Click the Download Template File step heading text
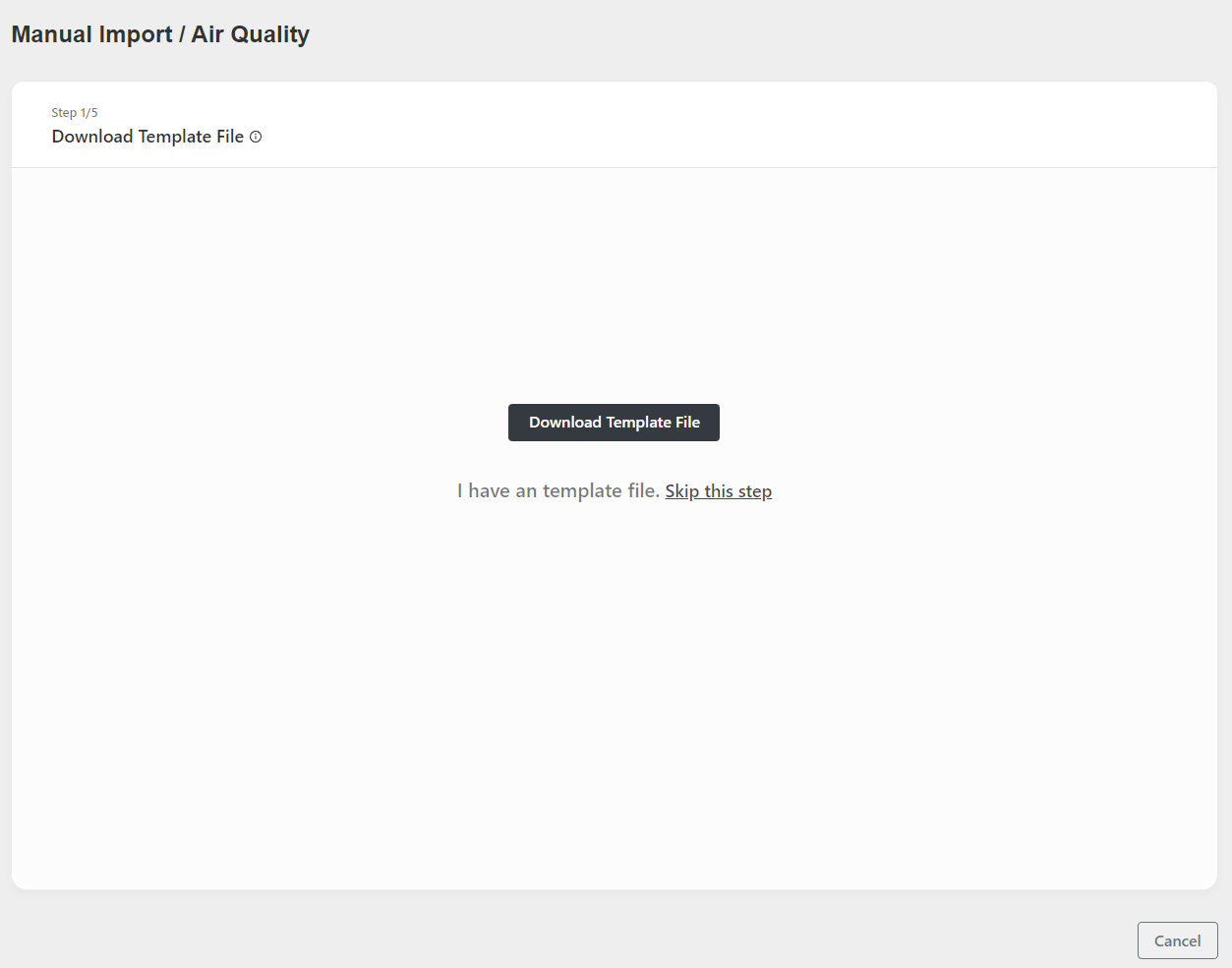Viewport: 1232px width, 968px height. 147,137
